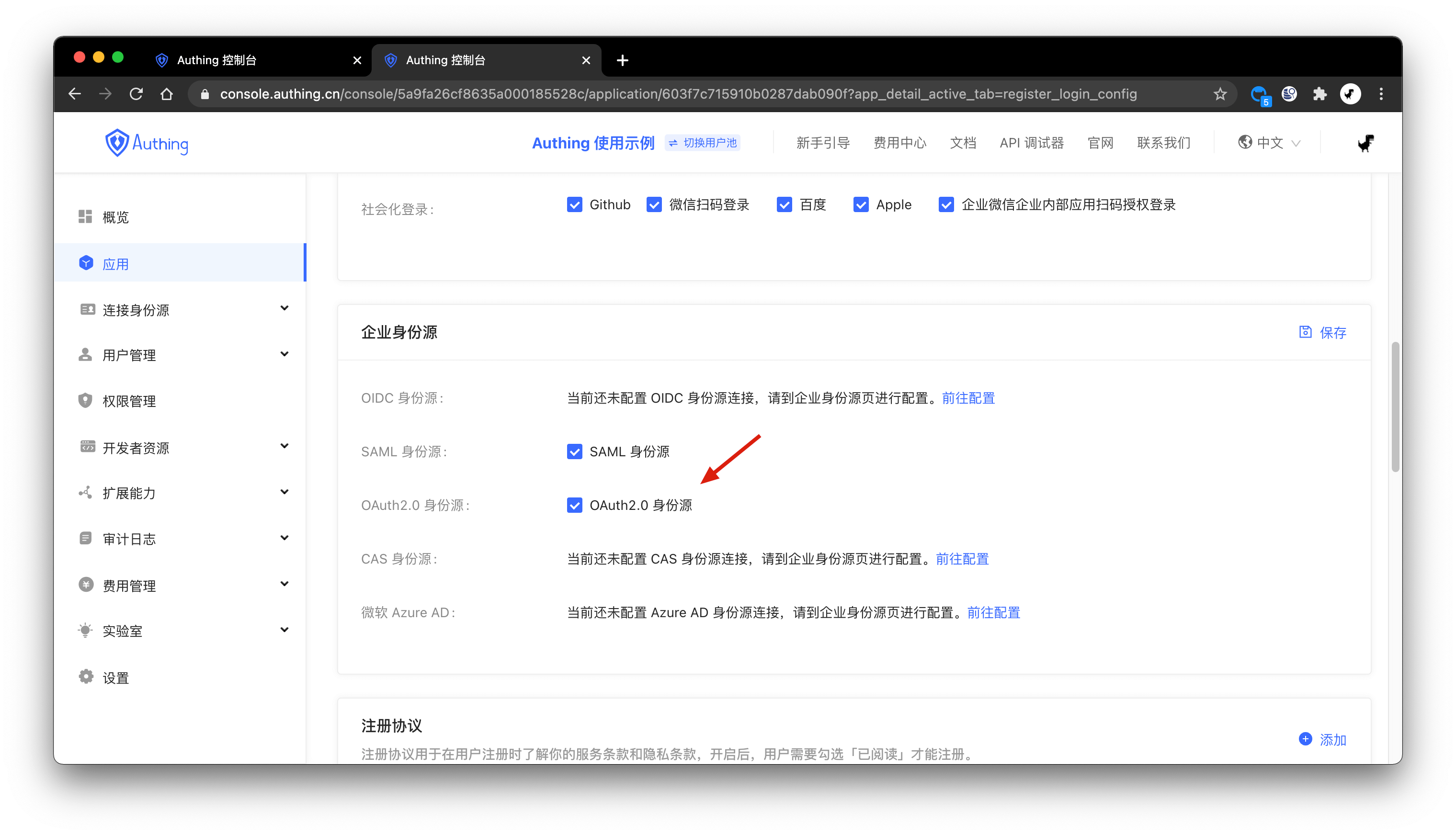This screenshot has height=835, width=1456.
Task: Click the 概览 overview sidebar icon
Action: pyautogui.click(x=85, y=217)
